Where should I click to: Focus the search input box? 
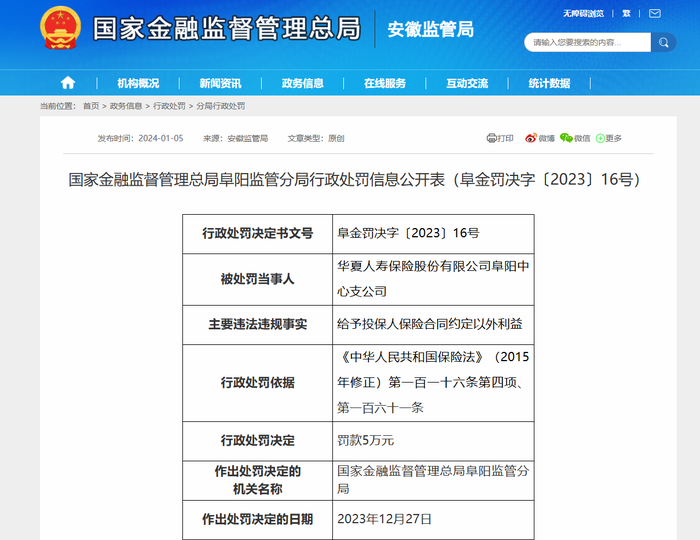(x=587, y=42)
